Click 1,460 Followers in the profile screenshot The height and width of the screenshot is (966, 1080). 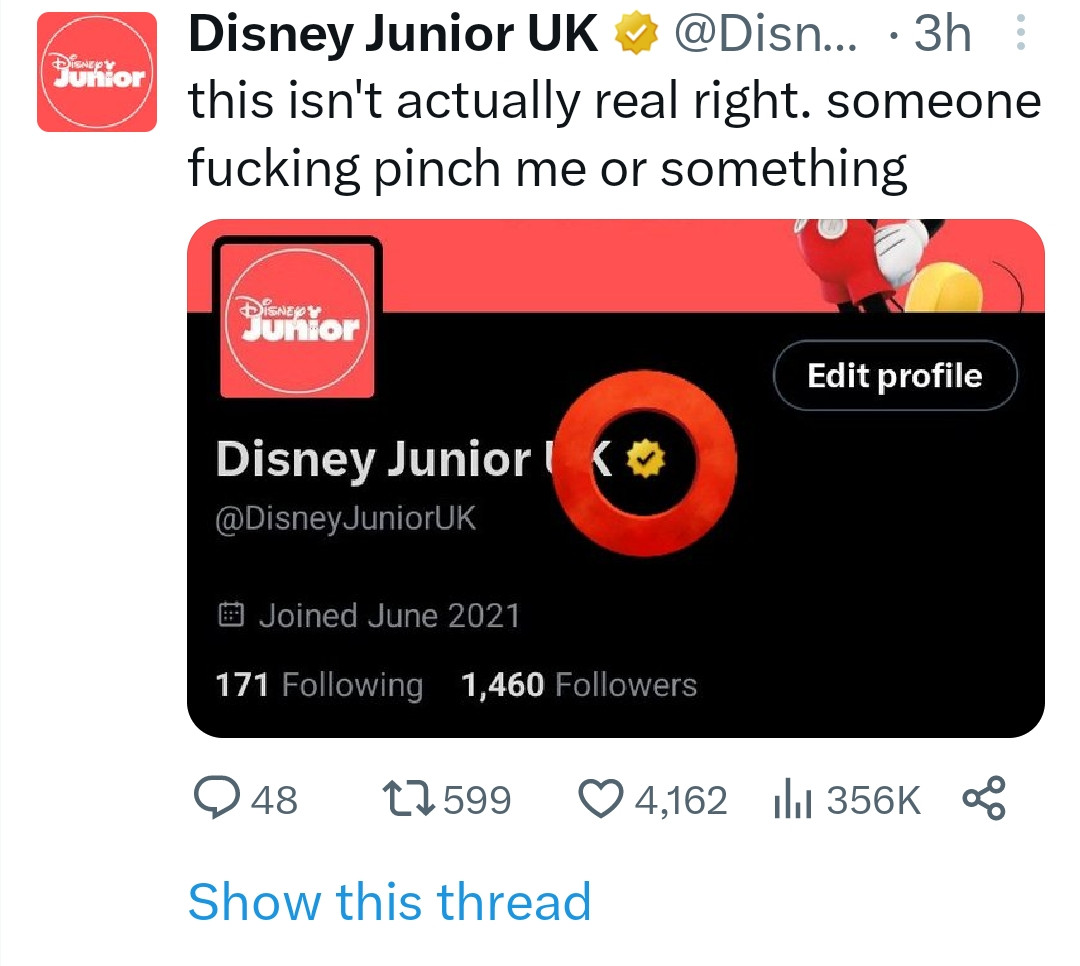578,685
